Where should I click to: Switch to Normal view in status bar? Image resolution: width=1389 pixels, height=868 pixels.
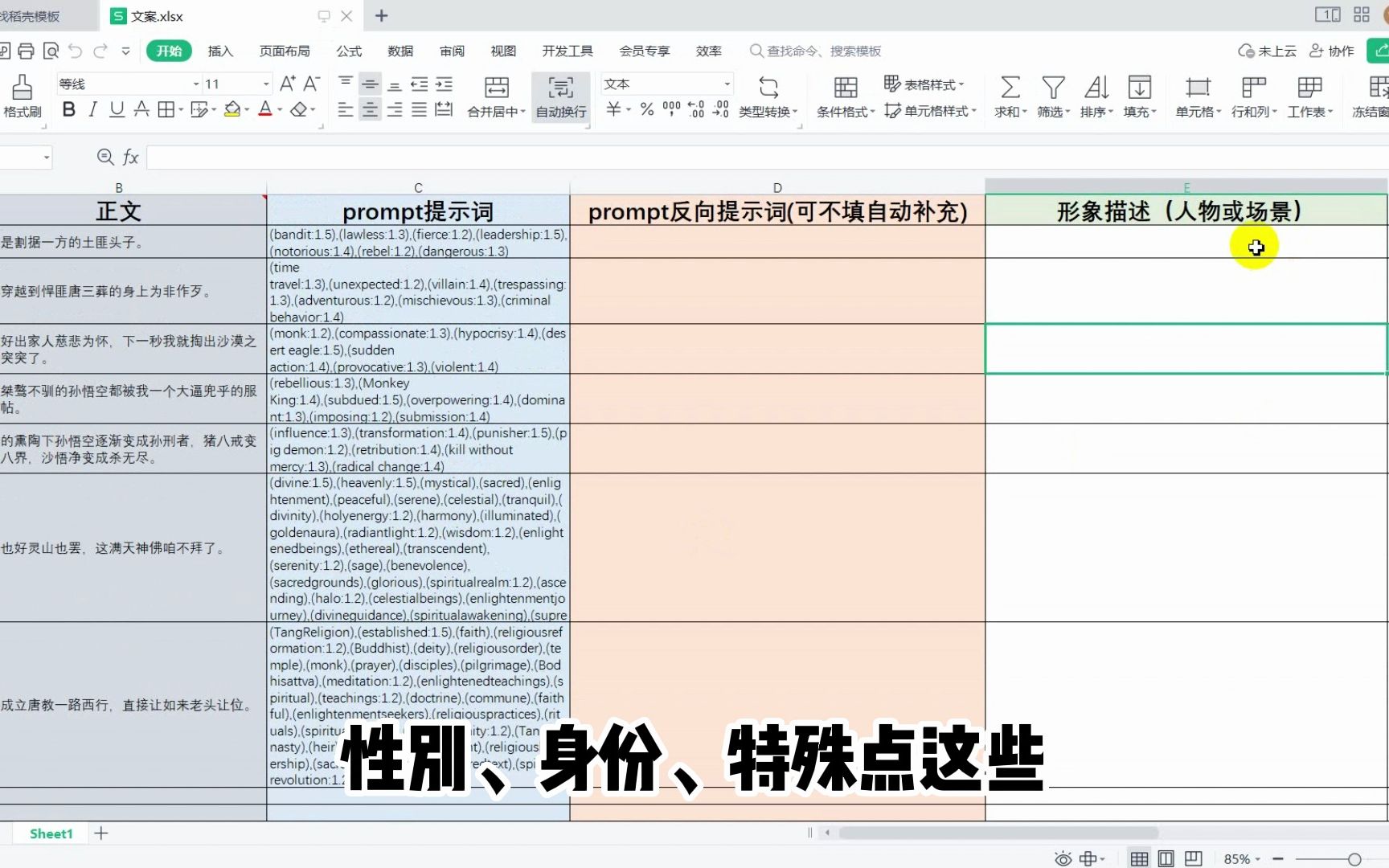pyautogui.click(x=1139, y=858)
